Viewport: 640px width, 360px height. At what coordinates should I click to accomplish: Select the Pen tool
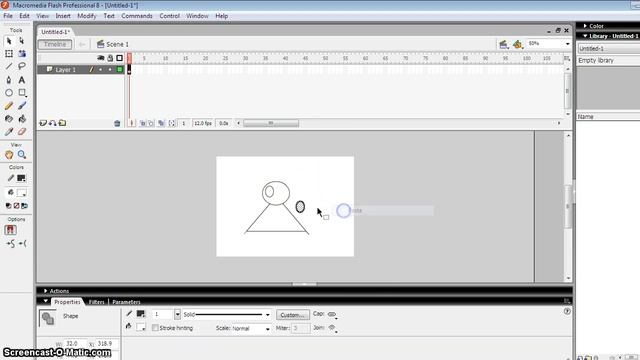[x=9, y=80]
